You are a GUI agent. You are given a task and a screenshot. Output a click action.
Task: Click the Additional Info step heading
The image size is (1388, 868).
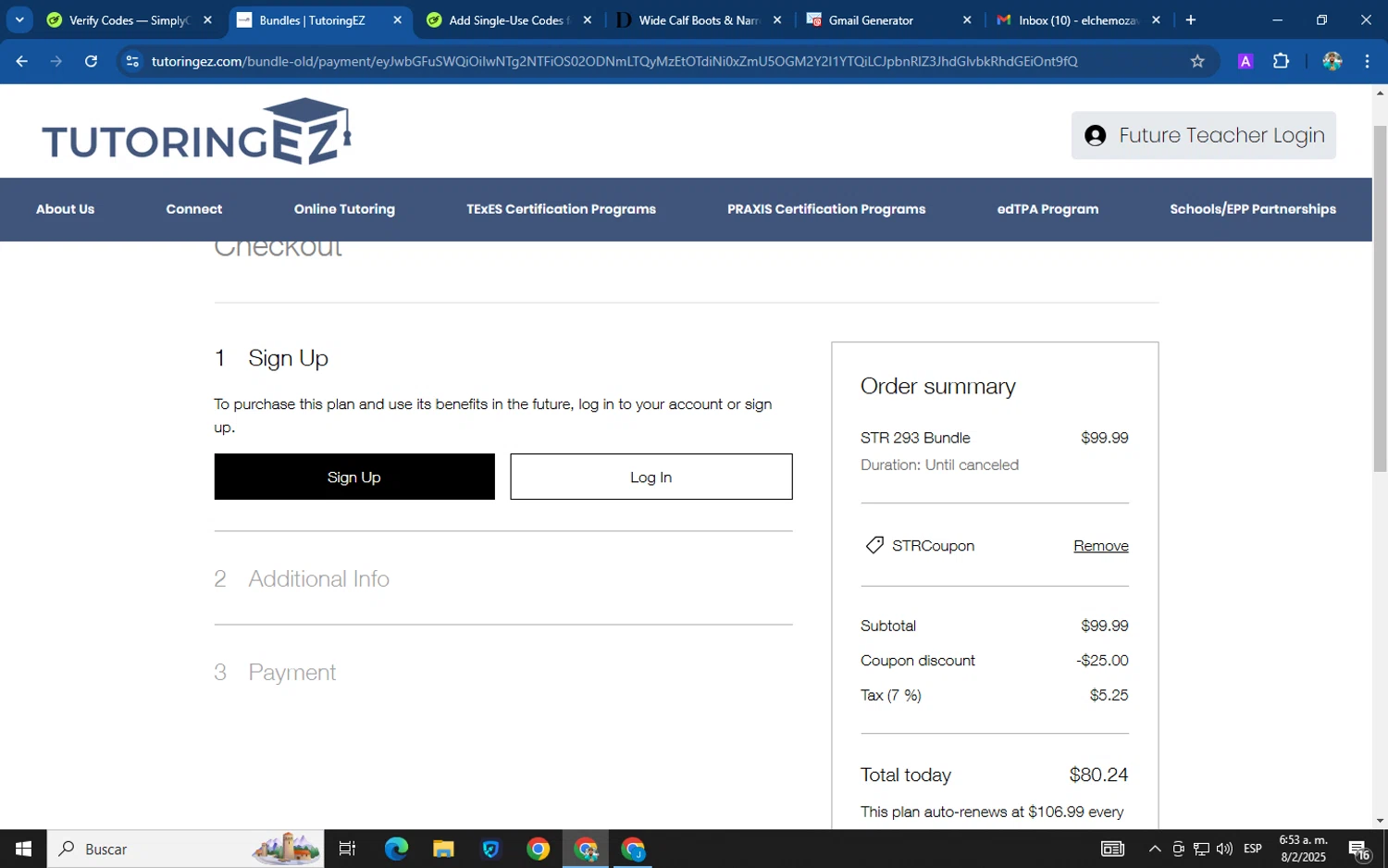point(318,578)
